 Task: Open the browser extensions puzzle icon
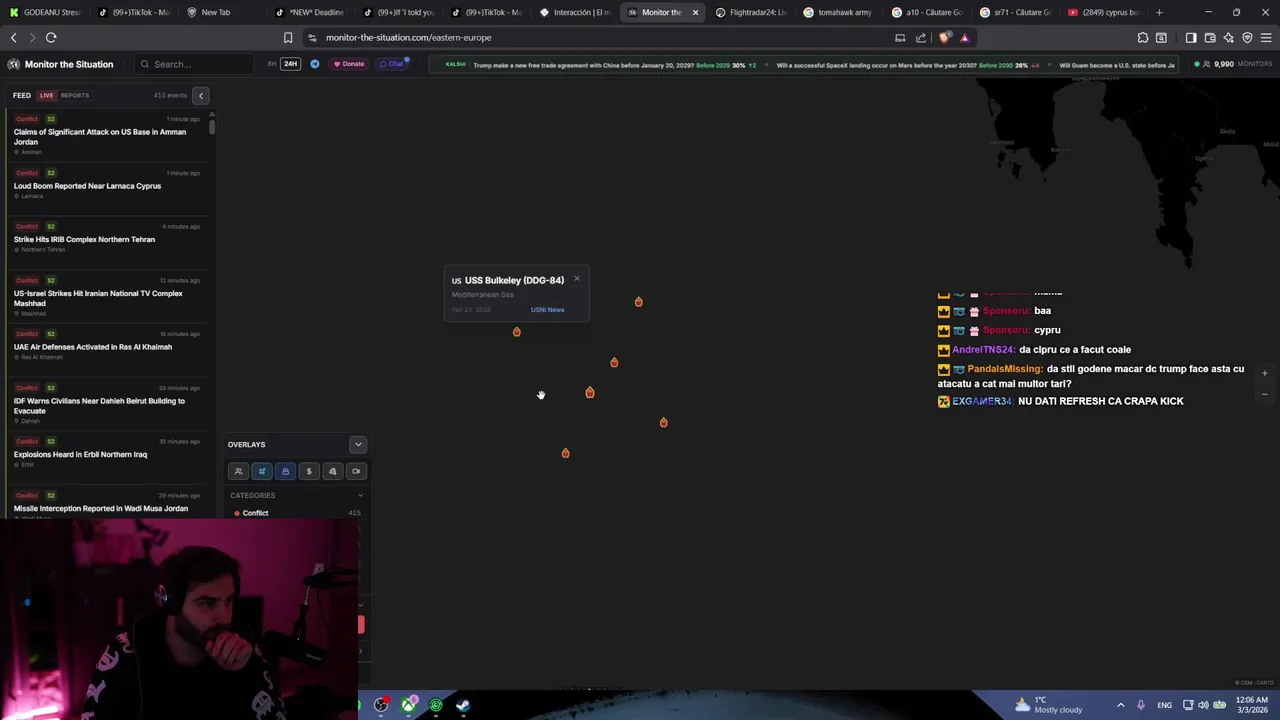(x=1143, y=38)
